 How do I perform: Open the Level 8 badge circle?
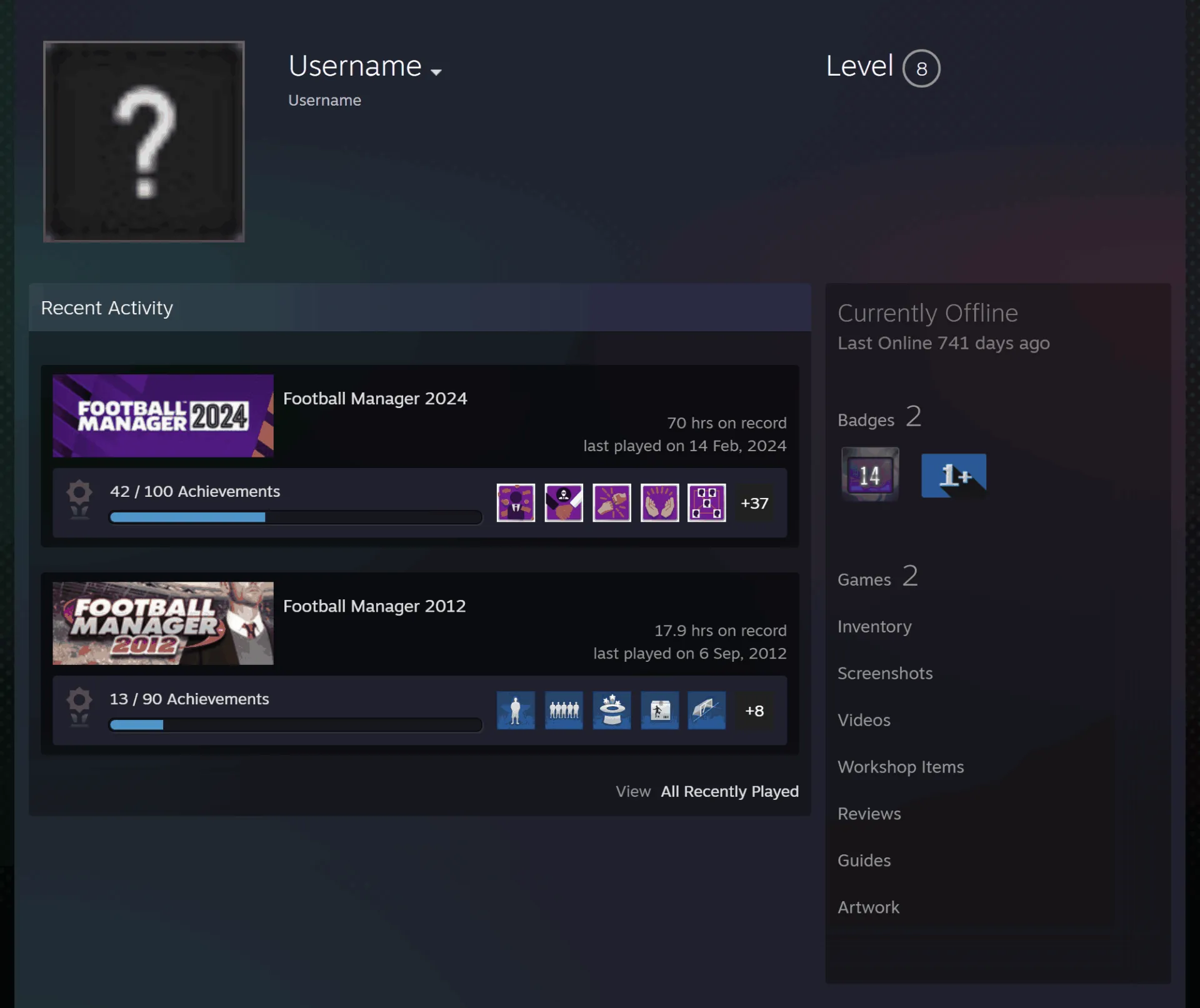[x=921, y=68]
